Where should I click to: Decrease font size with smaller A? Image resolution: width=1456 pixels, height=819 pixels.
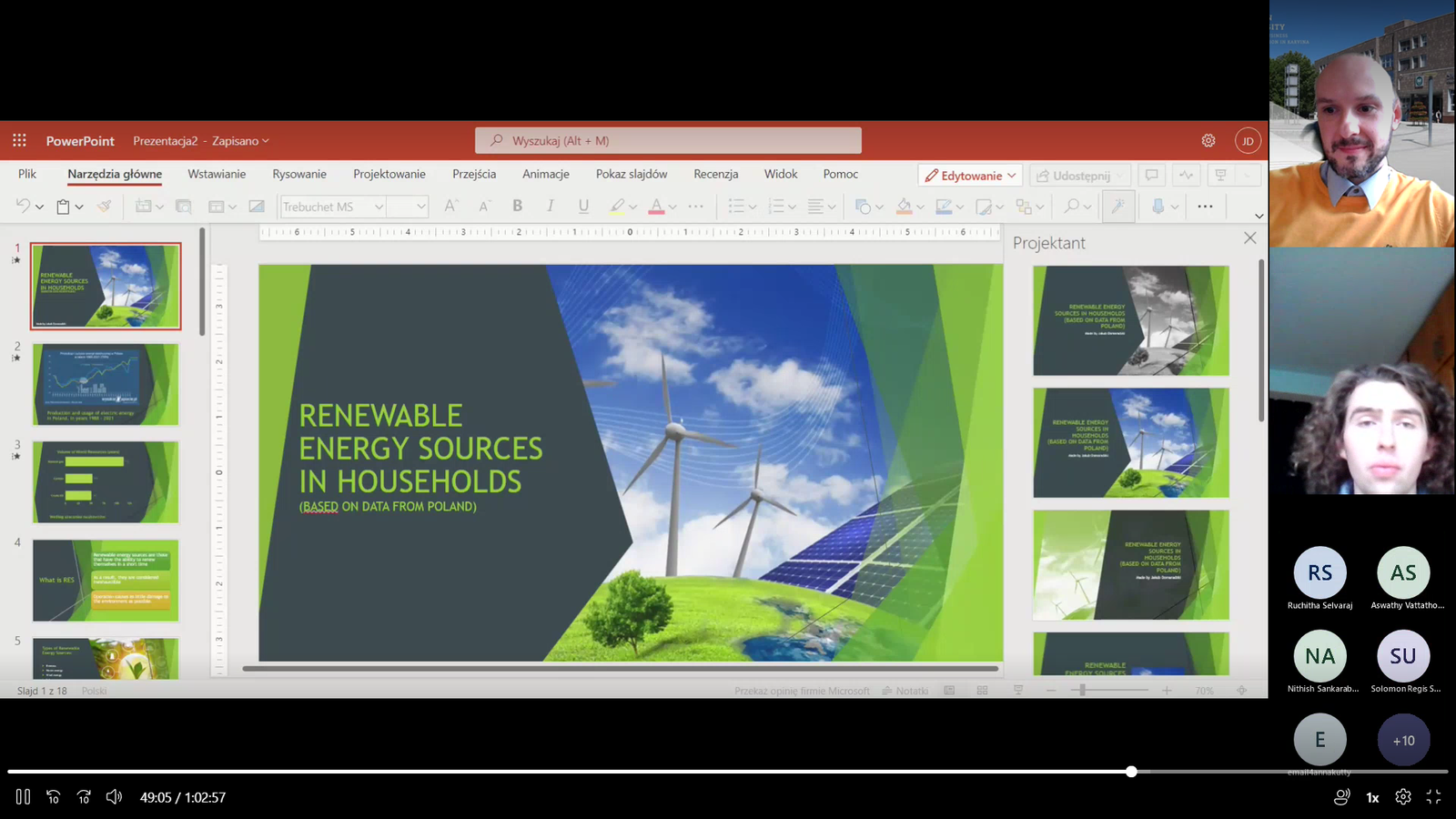[x=484, y=207]
